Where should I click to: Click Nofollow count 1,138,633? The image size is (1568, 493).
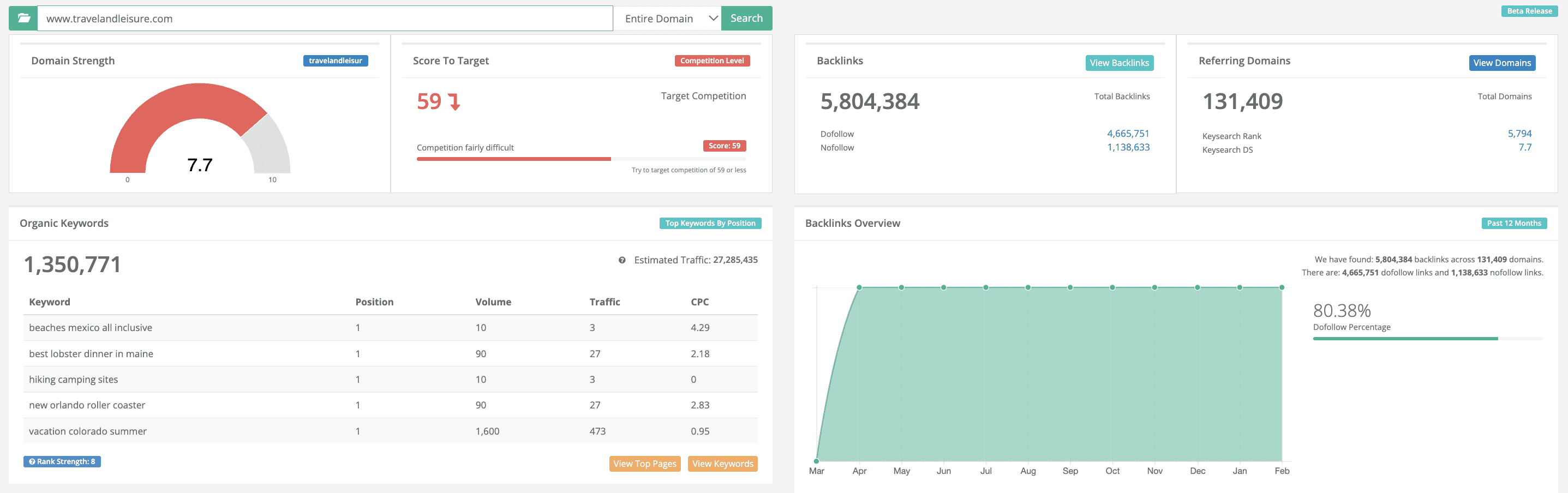(1128, 147)
